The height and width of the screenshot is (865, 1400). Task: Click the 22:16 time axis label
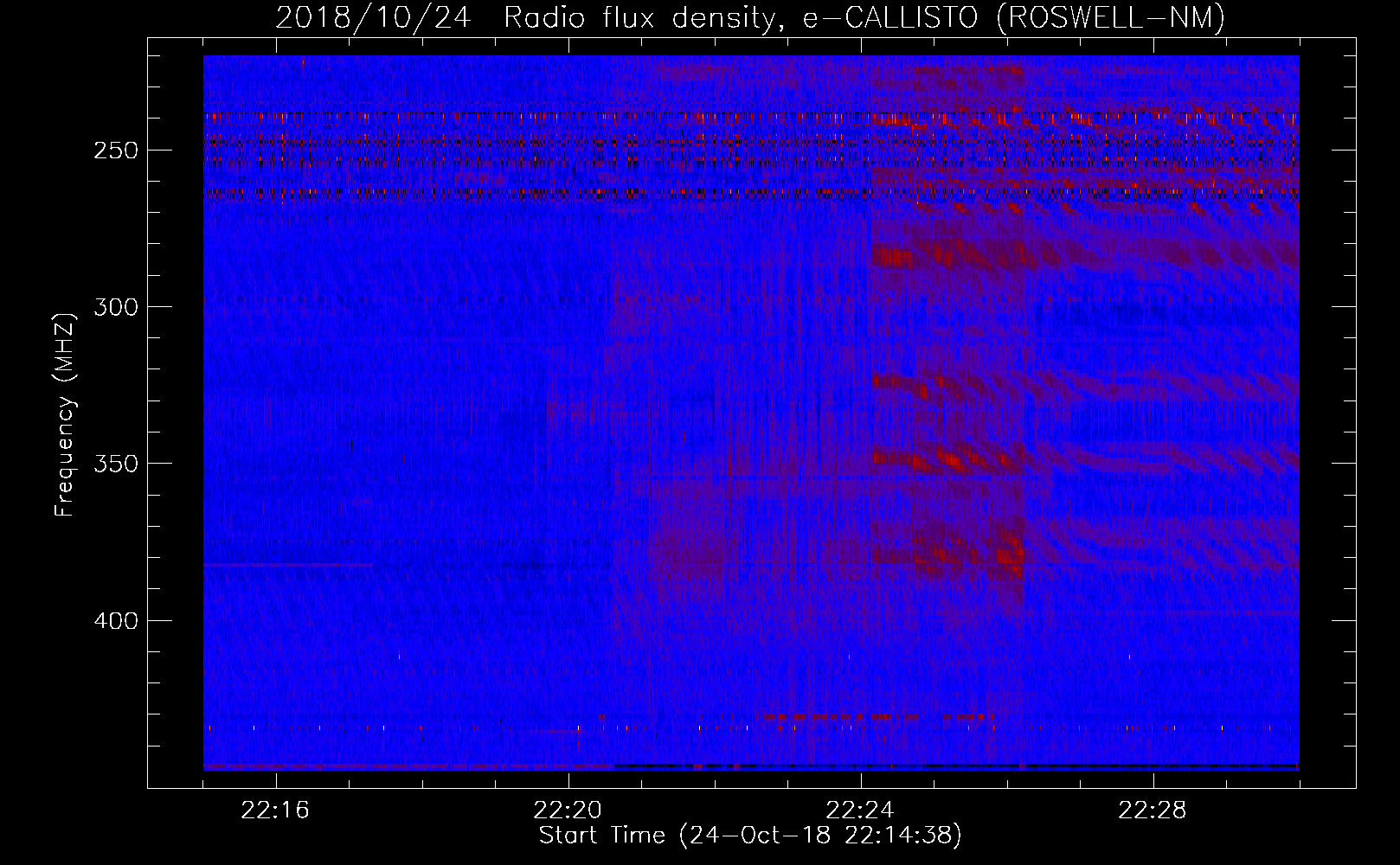click(275, 811)
